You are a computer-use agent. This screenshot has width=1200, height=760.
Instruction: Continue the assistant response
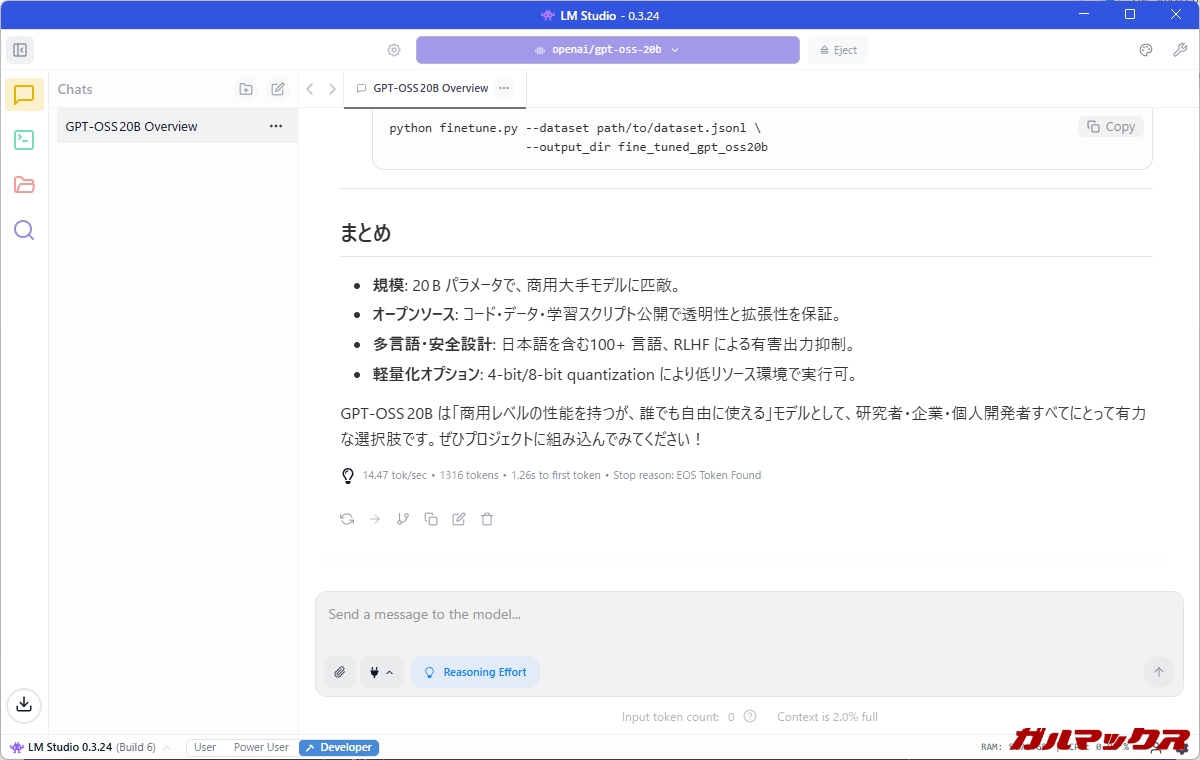coord(375,519)
